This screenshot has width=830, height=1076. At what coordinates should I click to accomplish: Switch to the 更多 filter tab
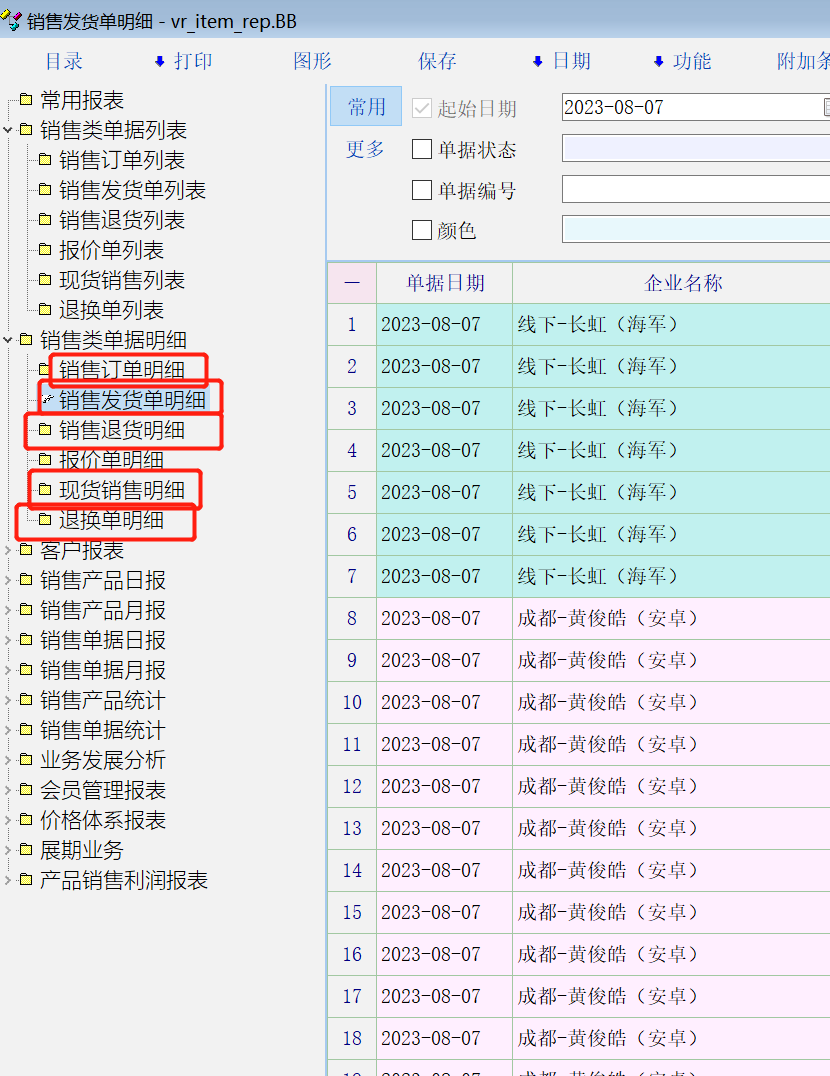[x=365, y=149]
